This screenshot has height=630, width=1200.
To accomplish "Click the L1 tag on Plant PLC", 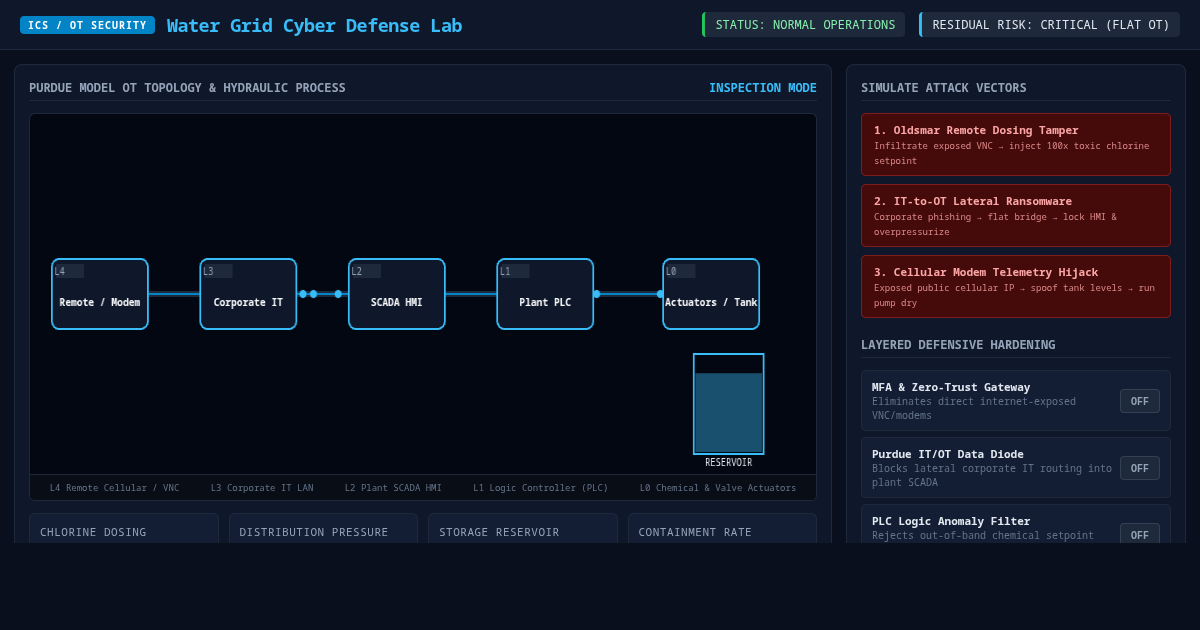I will [x=514, y=271].
